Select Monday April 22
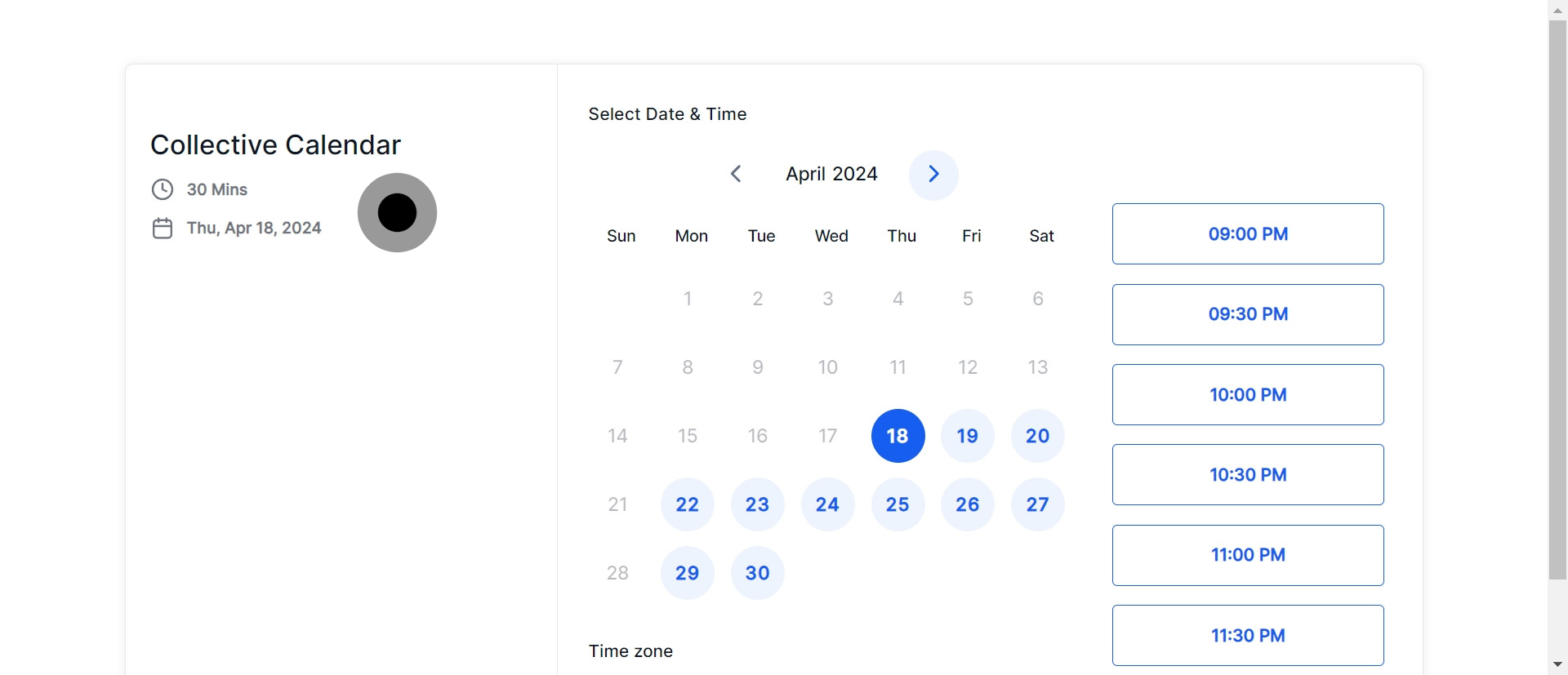 coord(688,504)
